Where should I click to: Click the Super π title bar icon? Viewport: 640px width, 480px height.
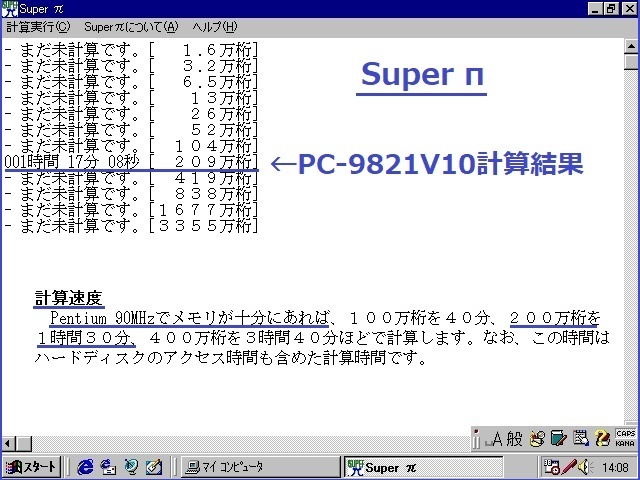pyautogui.click(x=9, y=9)
